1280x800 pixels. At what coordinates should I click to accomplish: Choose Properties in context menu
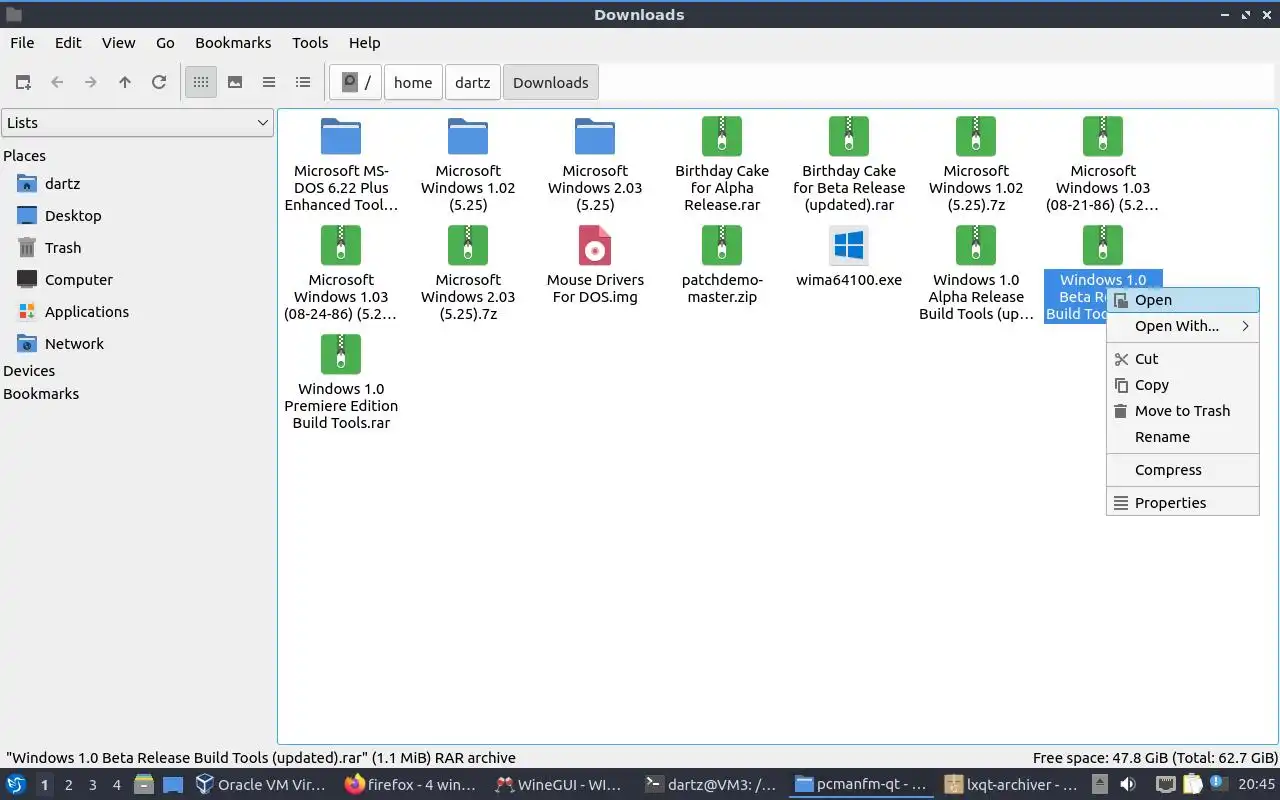click(x=1183, y=503)
